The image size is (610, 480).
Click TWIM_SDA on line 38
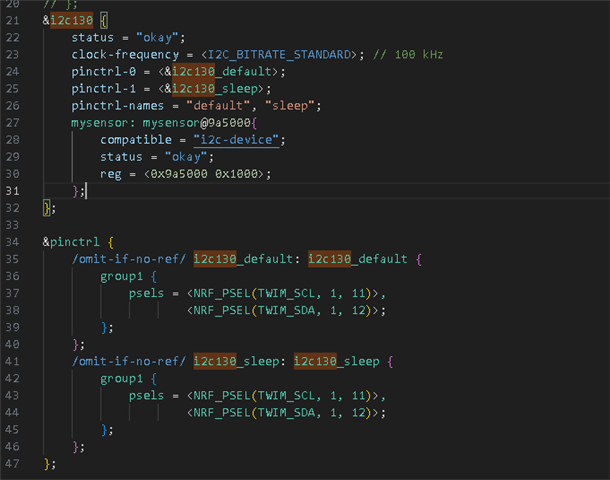click(x=286, y=310)
